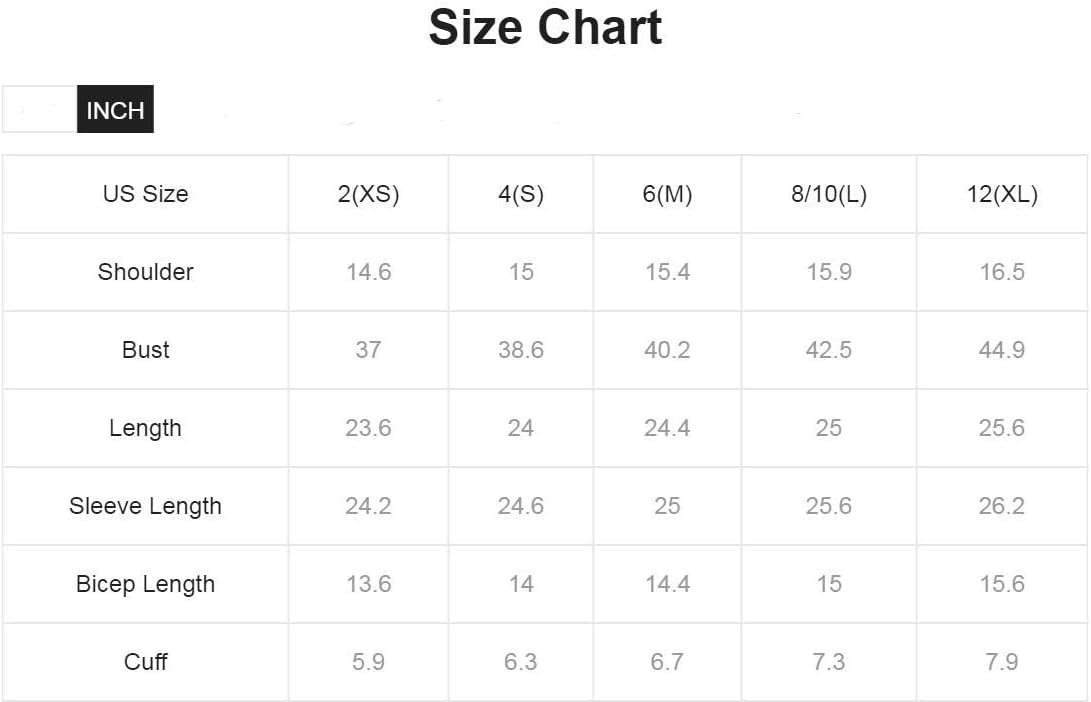Select the 14.6 shoulder value for XS
1091x702 pixels.
click(369, 272)
